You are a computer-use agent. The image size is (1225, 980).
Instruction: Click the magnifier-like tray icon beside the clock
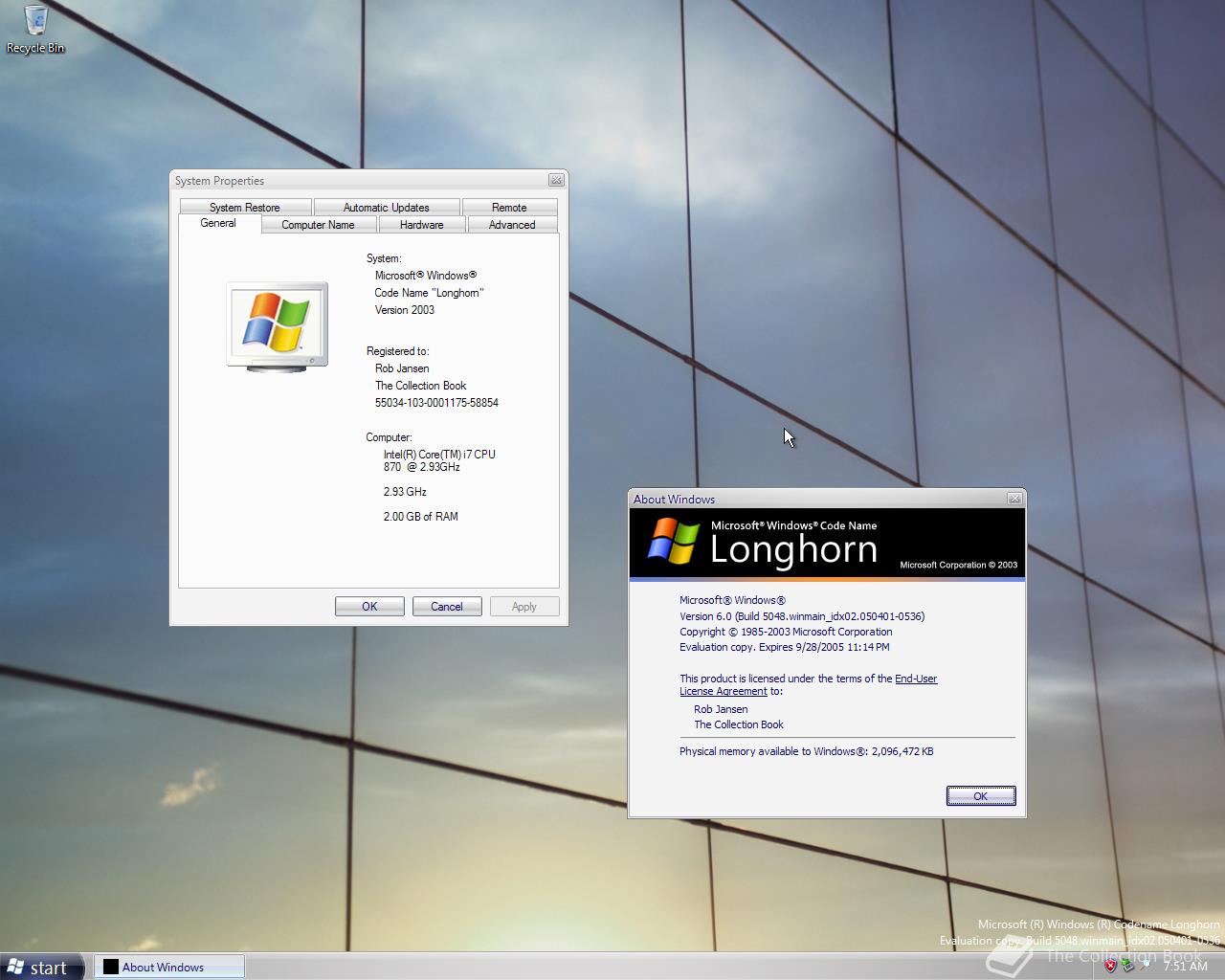1145,965
